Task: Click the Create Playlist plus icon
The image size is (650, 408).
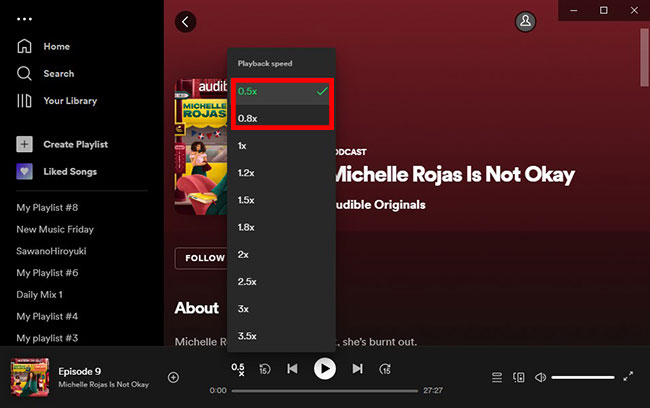Action: coord(24,144)
